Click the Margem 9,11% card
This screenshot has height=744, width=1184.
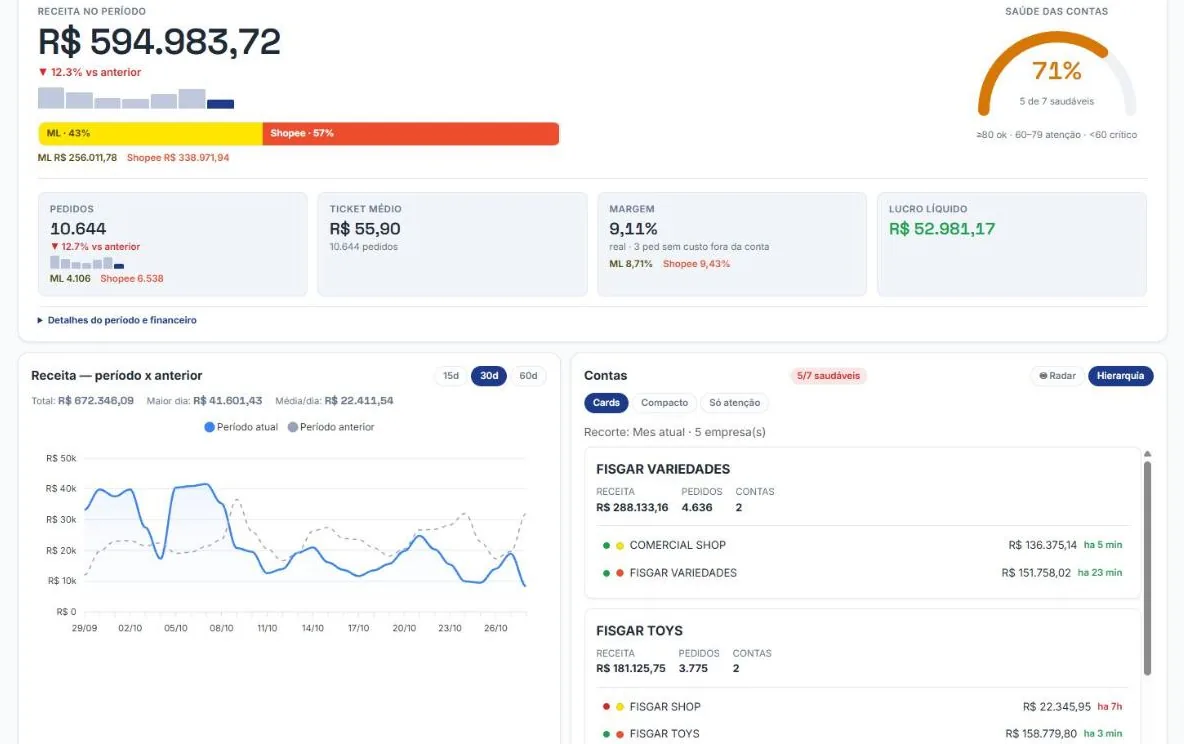tap(732, 244)
